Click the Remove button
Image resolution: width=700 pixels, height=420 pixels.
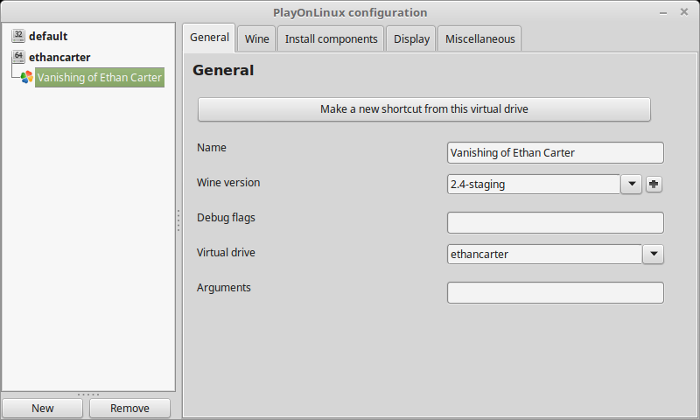pyautogui.click(x=130, y=408)
